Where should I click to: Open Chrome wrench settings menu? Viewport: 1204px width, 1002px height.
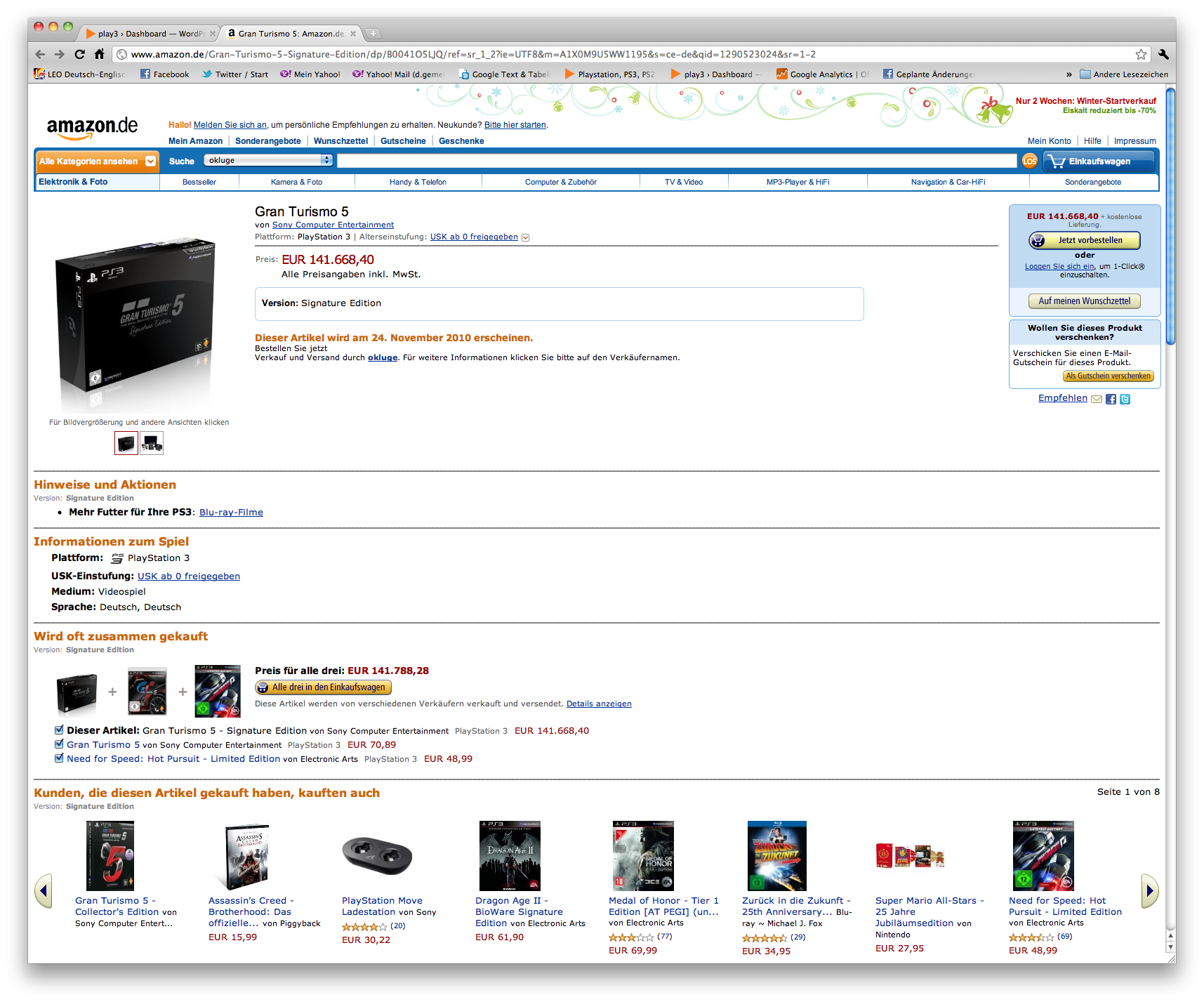pyautogui.click(x=1163, y=54)
